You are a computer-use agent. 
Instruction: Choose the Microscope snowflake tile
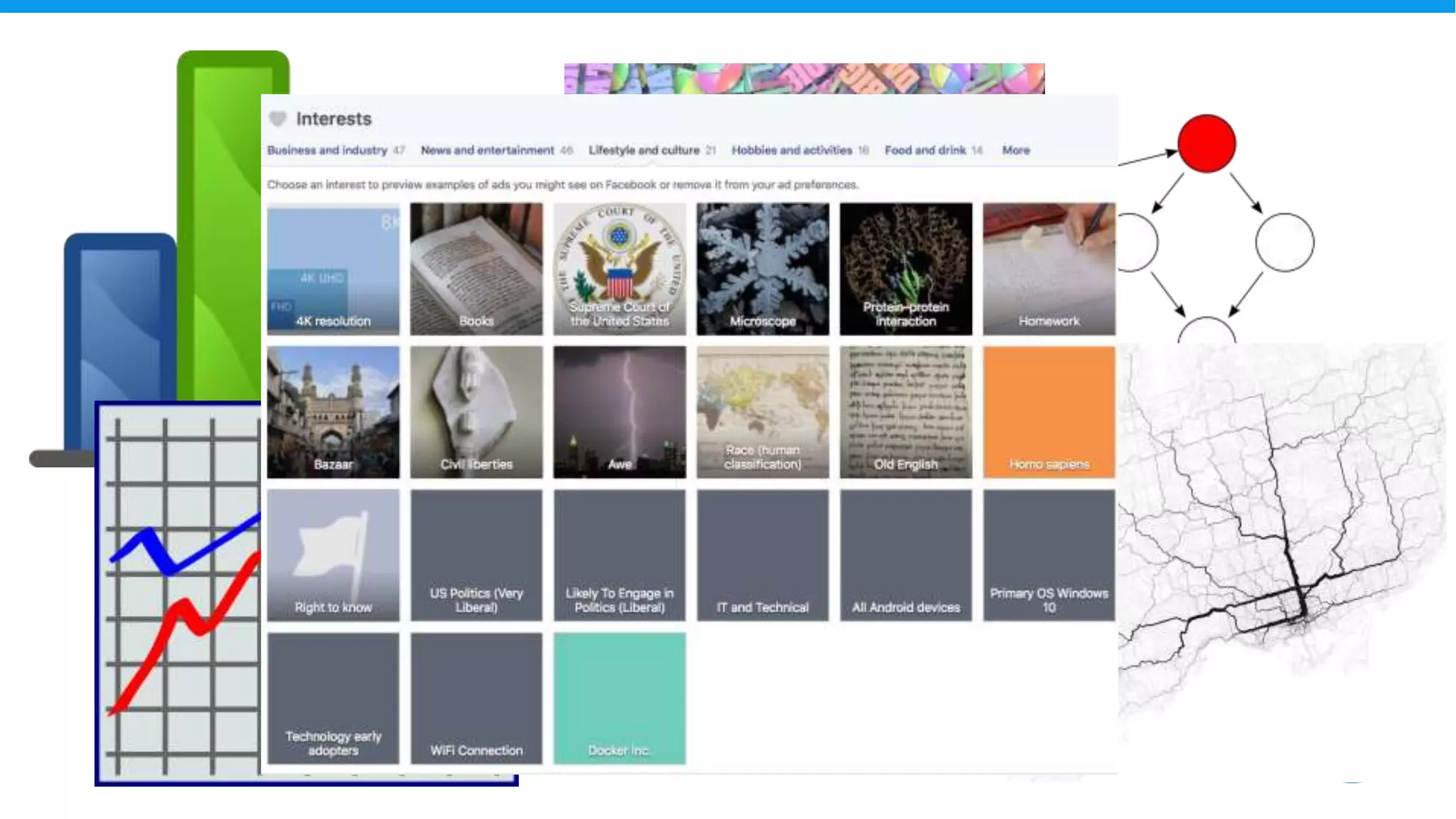(762, 269)
